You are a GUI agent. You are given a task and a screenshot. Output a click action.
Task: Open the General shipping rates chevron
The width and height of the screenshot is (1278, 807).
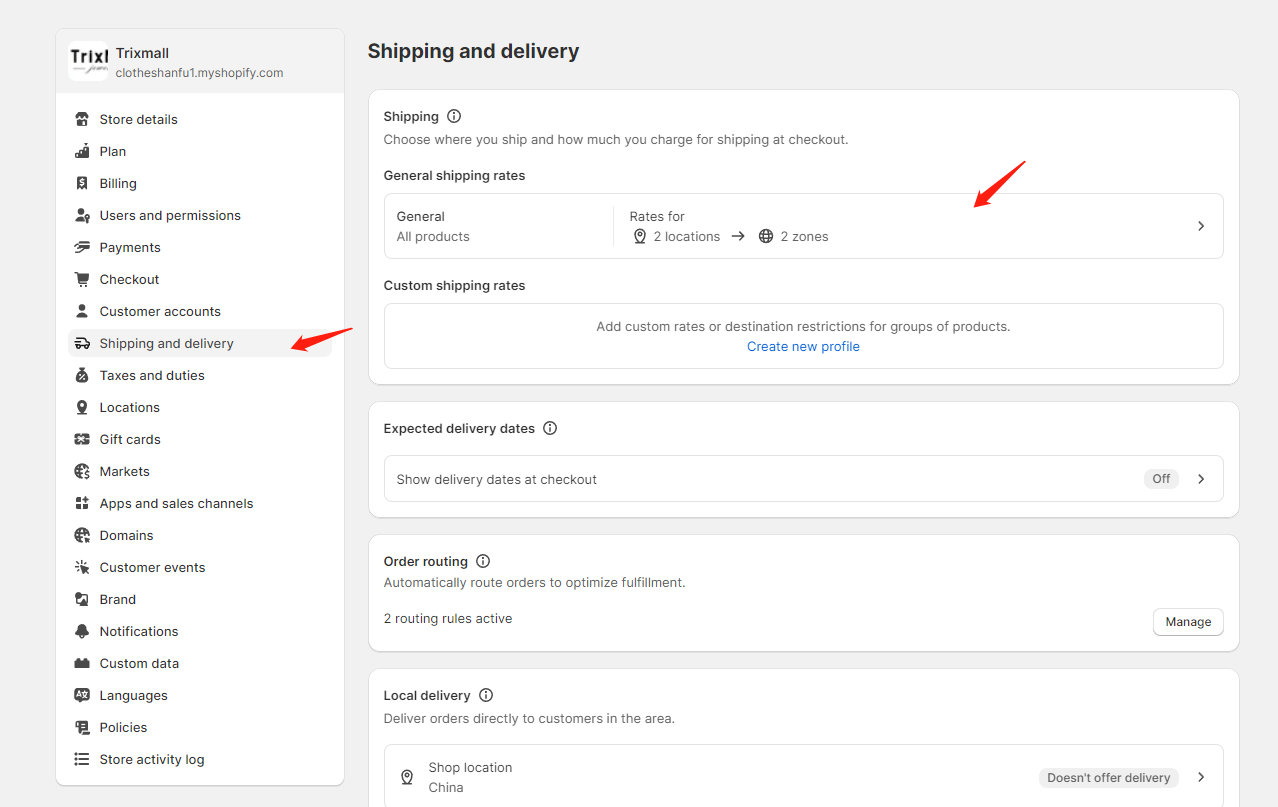coord(1201,226)
